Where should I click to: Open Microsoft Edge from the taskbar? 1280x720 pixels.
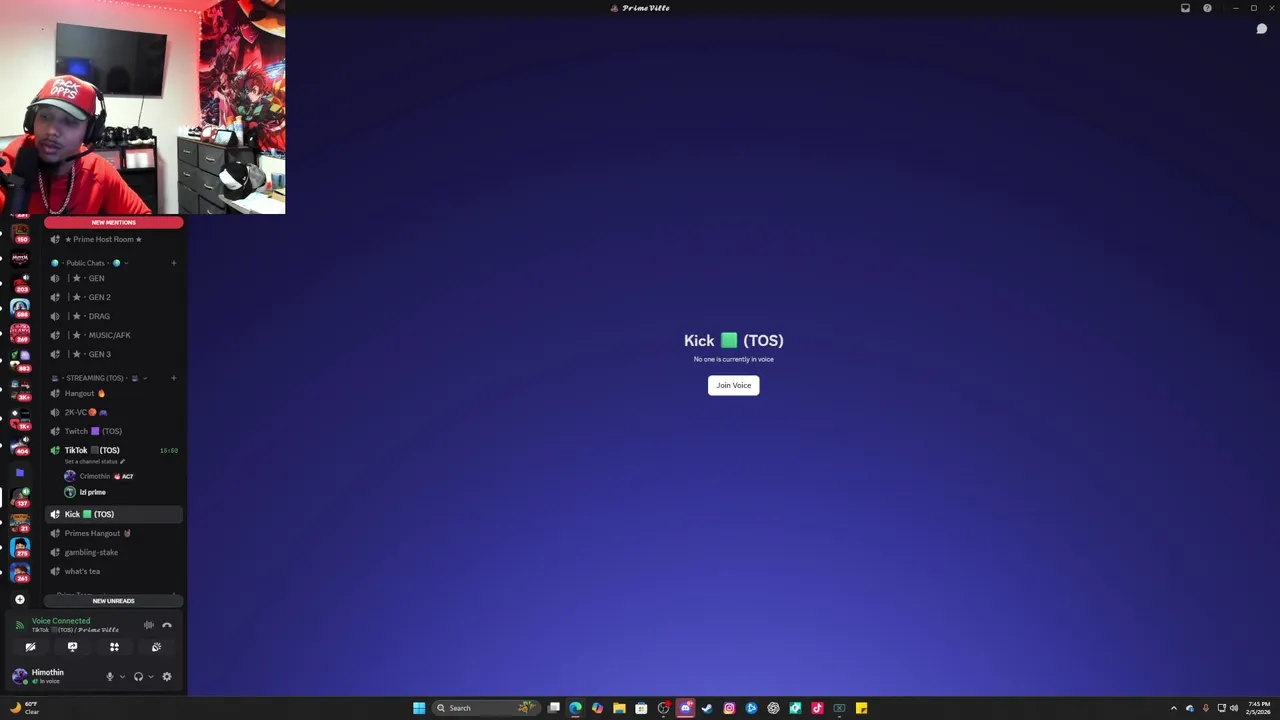coord(575,708)
